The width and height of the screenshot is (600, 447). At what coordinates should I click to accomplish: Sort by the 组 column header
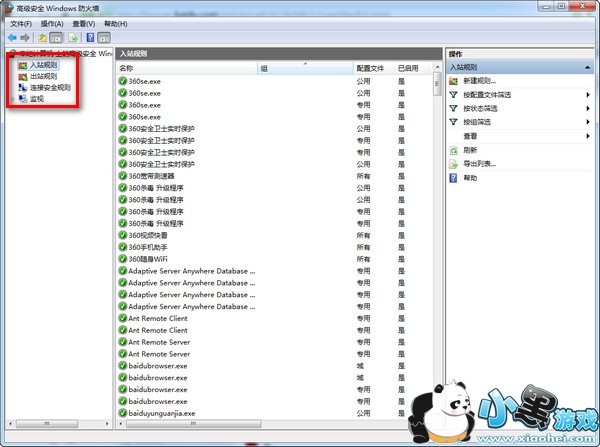(305, 68)
